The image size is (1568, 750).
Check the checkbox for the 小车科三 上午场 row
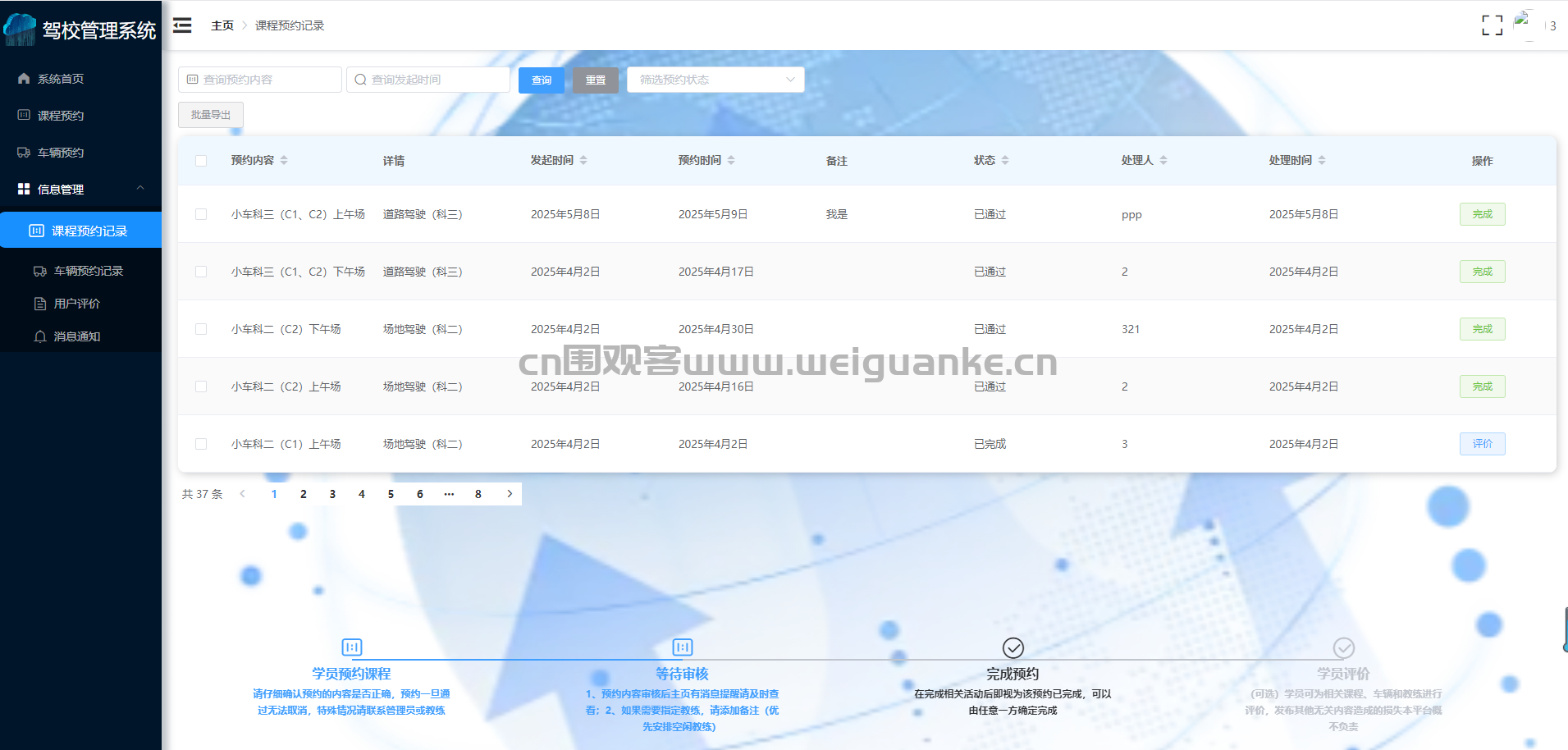point(201,214)
